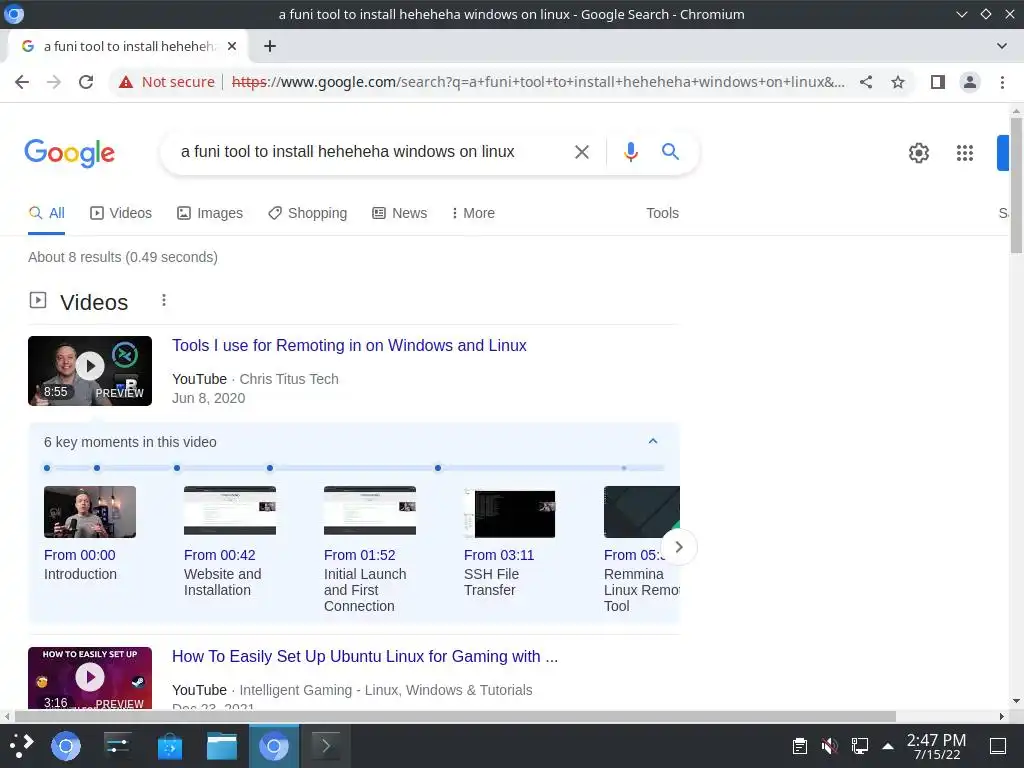Jump to the second key moment dot
This screenshot has height=768, width=1024.
97,468
